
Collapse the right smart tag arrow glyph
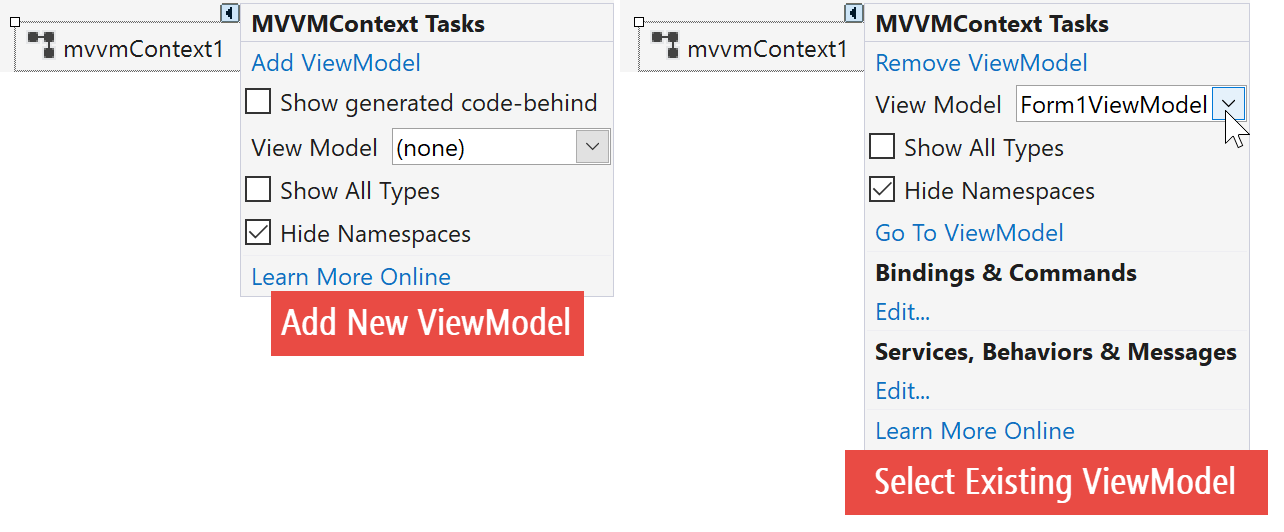[853, 13]
